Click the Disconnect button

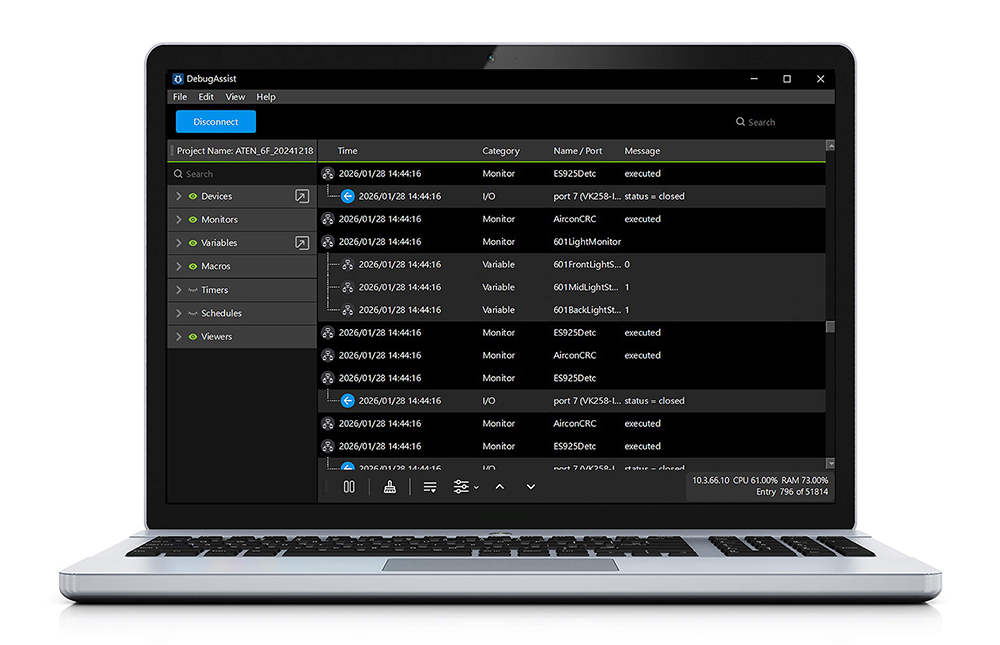pyautogui.click(x=216, y=122)
